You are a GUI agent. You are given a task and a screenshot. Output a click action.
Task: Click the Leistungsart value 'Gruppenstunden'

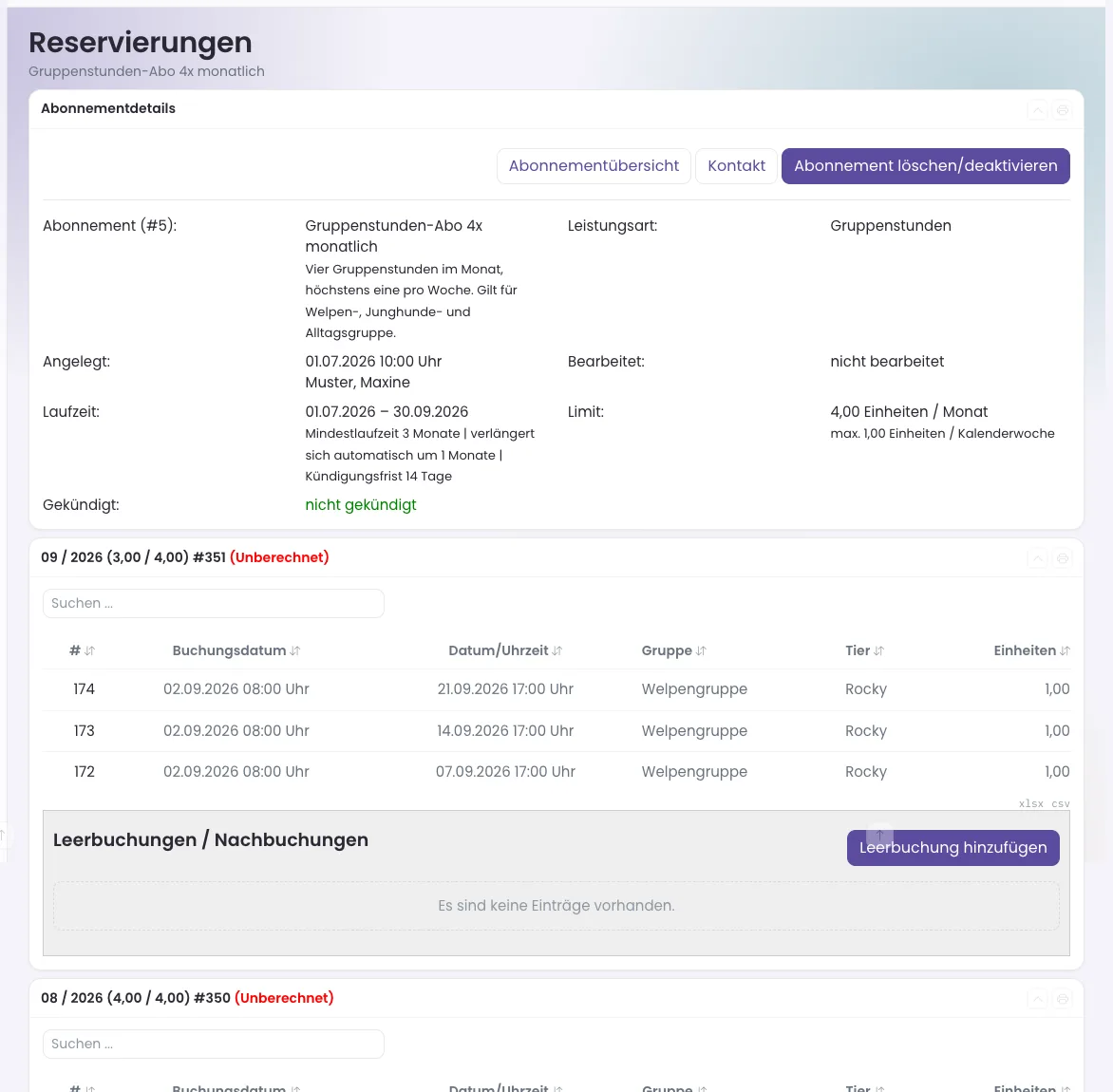coord(891,226)
